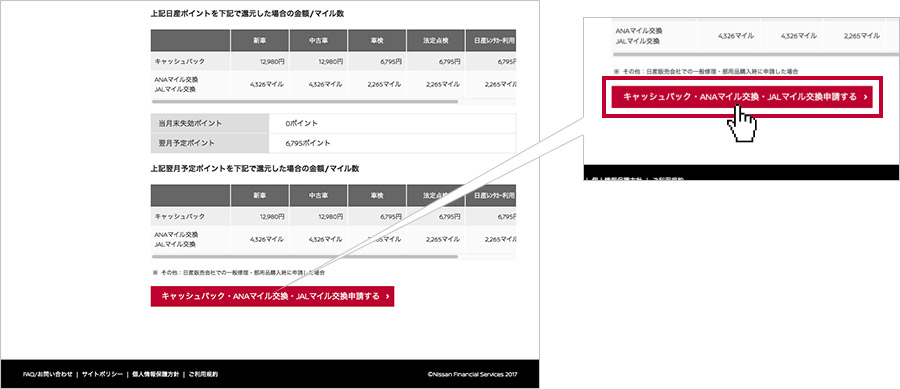The height and width of the screenshot is (389, 900).
Task: Click the apply button in the enlarged inset
Action: (742, 97)
